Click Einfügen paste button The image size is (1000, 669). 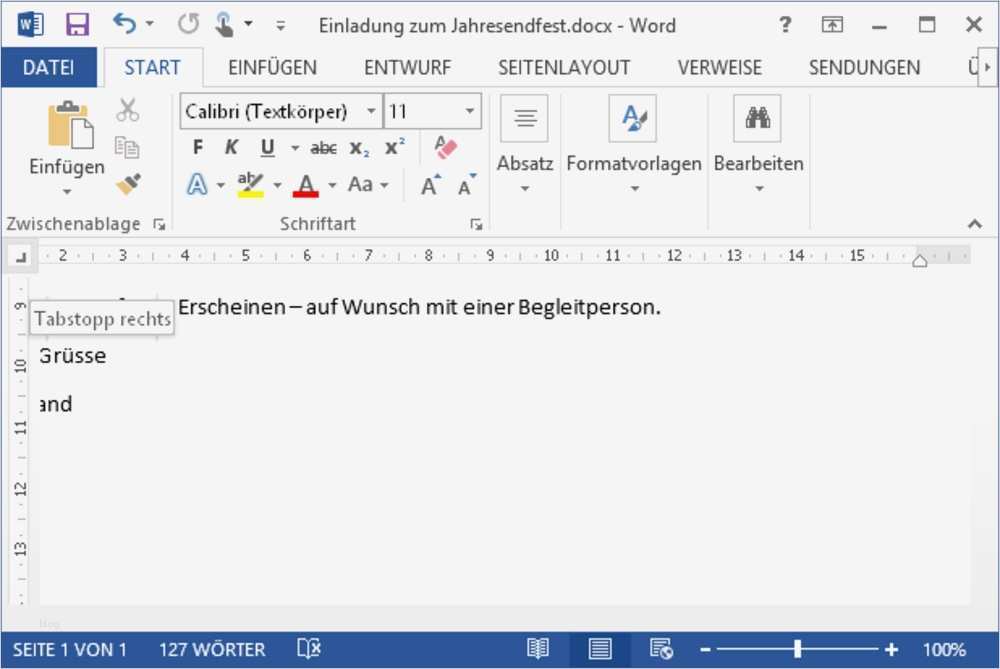tap(65, 140)
